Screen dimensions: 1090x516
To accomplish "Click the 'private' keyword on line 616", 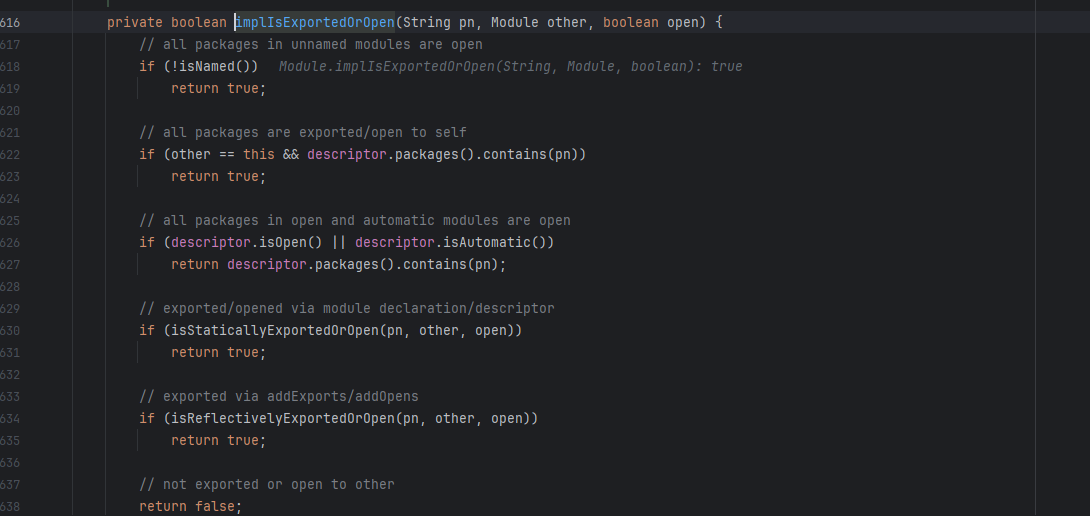I will [x=135, y=22].
